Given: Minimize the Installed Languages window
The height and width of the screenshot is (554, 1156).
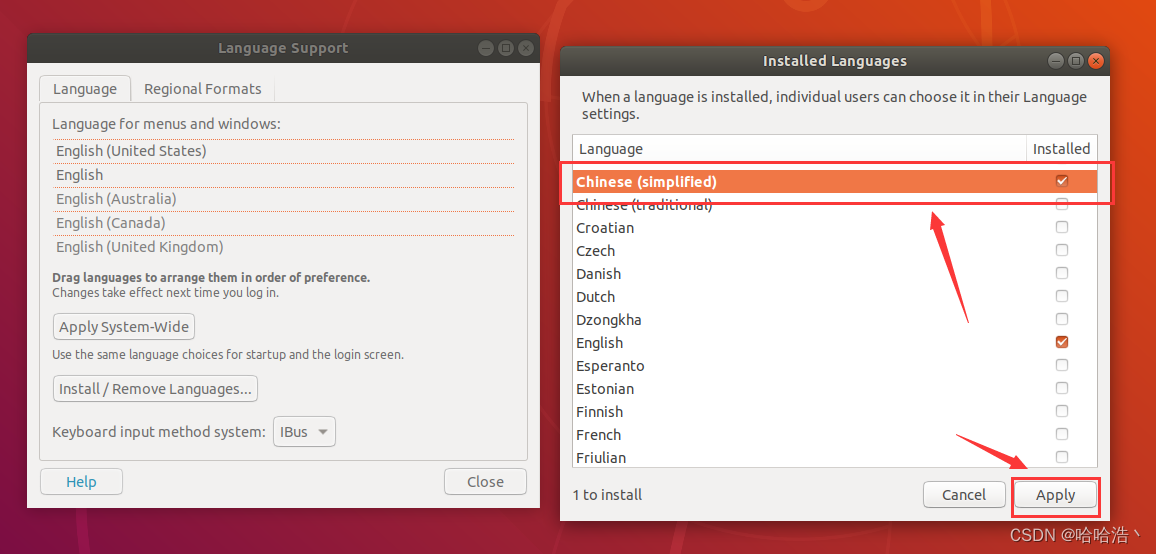Looking at the screenshot, I should pyautogui.click(x=1056, y=60).
